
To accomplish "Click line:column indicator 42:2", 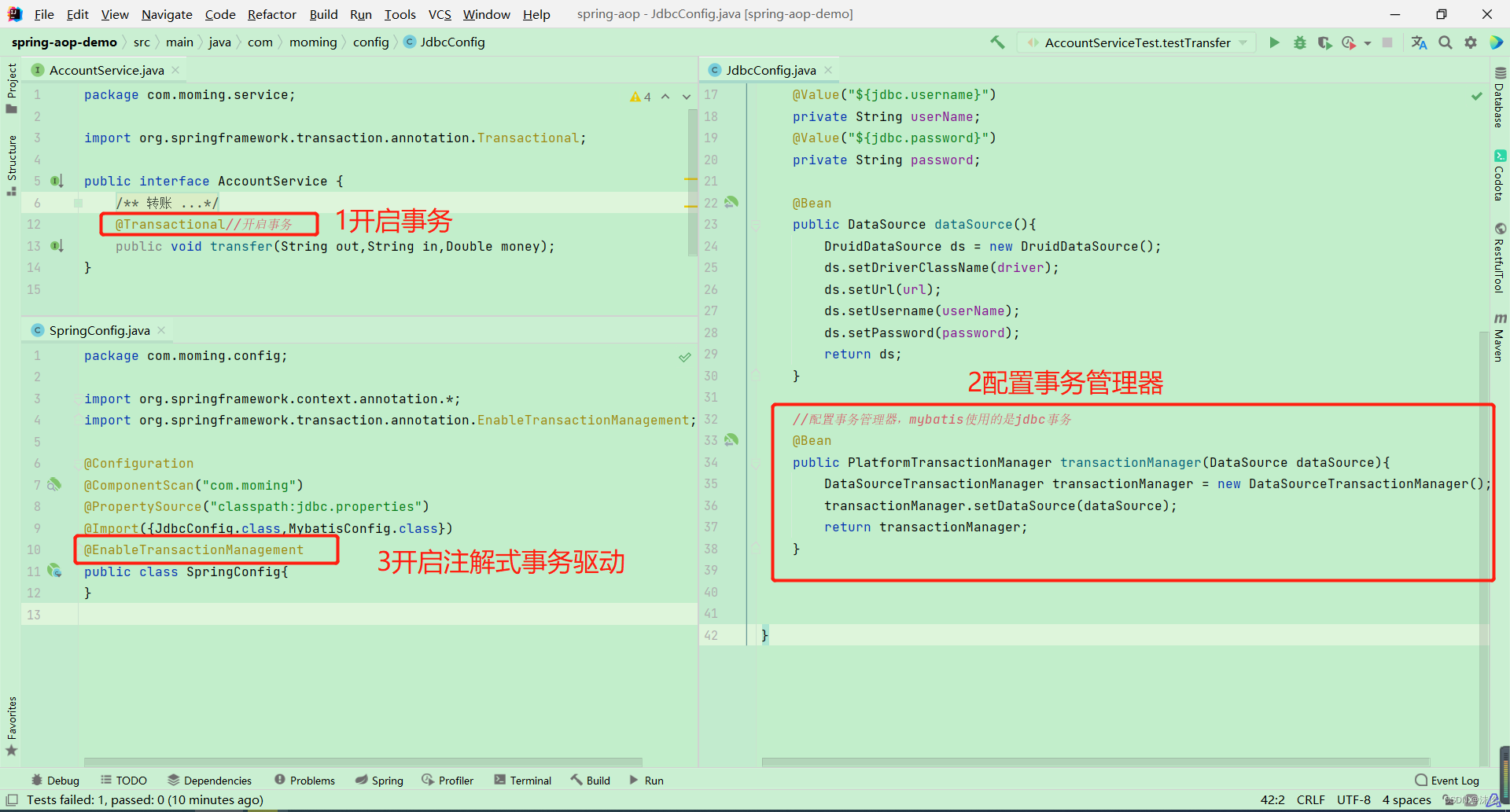I will (1272, 800).
